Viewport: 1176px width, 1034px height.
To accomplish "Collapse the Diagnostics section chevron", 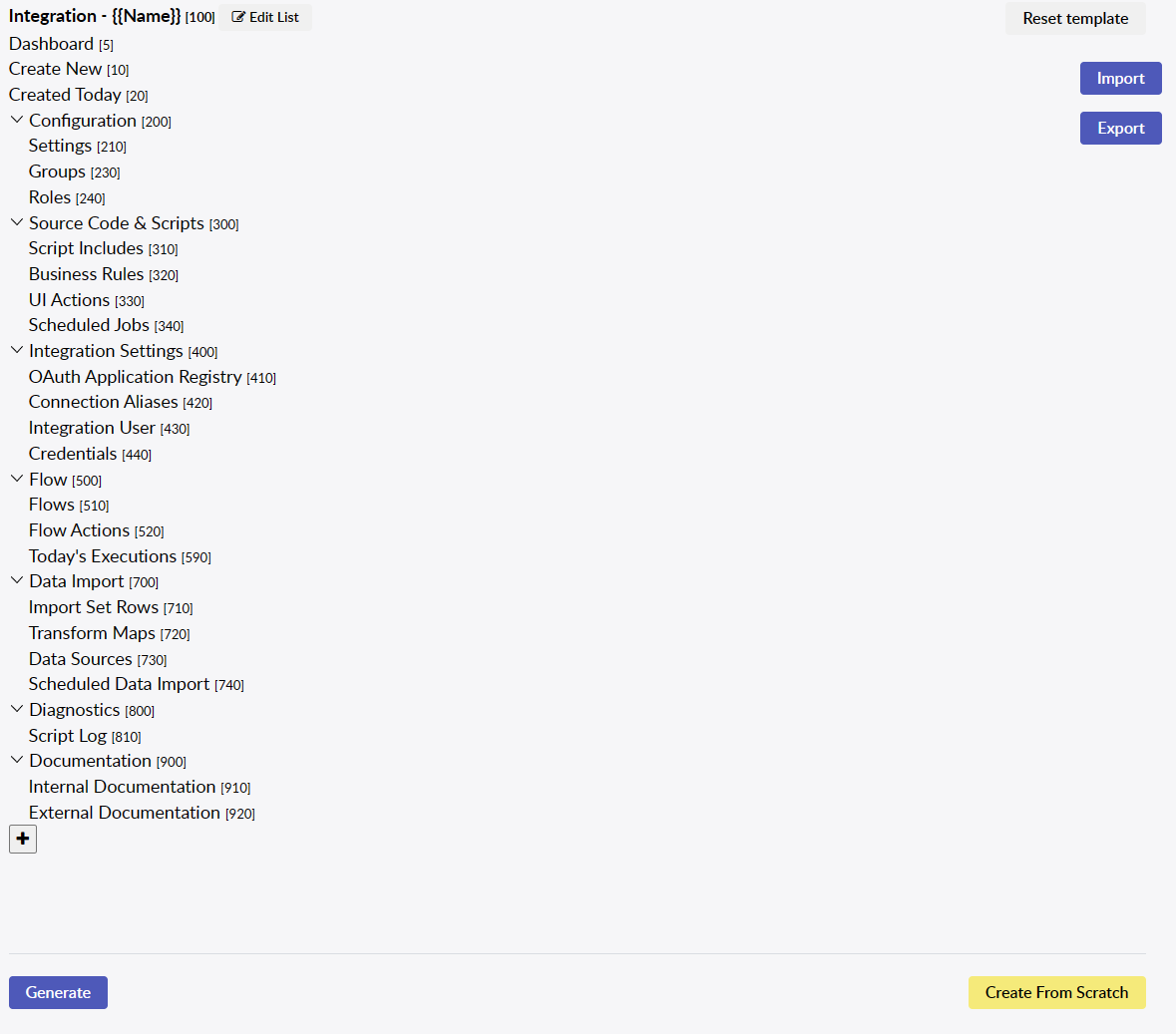I will tap(17, 710).
